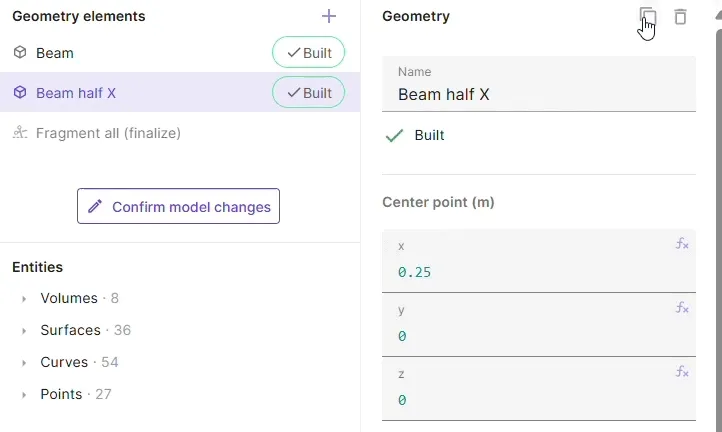The height and width of the screenshot is (432, 722).
Task: Click the Fragment all finalize icon
Action: [x=20, y=133]
